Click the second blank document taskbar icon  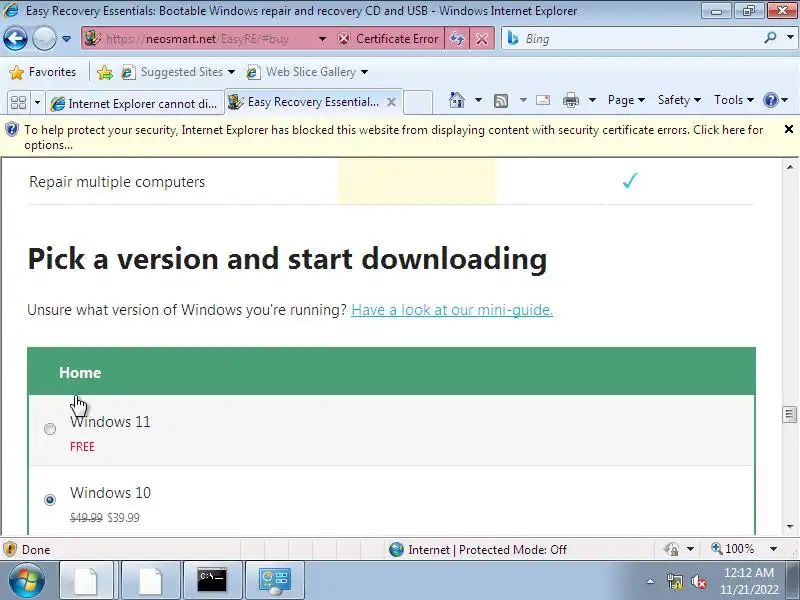[150, 581]
